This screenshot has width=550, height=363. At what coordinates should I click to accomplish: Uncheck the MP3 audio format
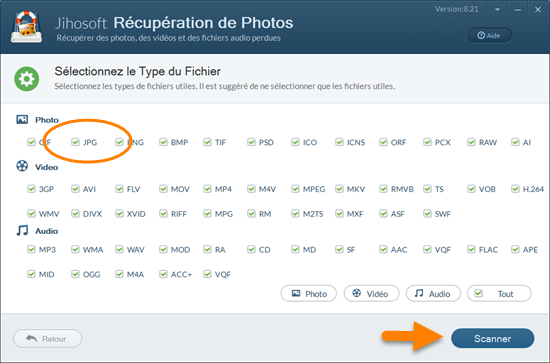32,249
